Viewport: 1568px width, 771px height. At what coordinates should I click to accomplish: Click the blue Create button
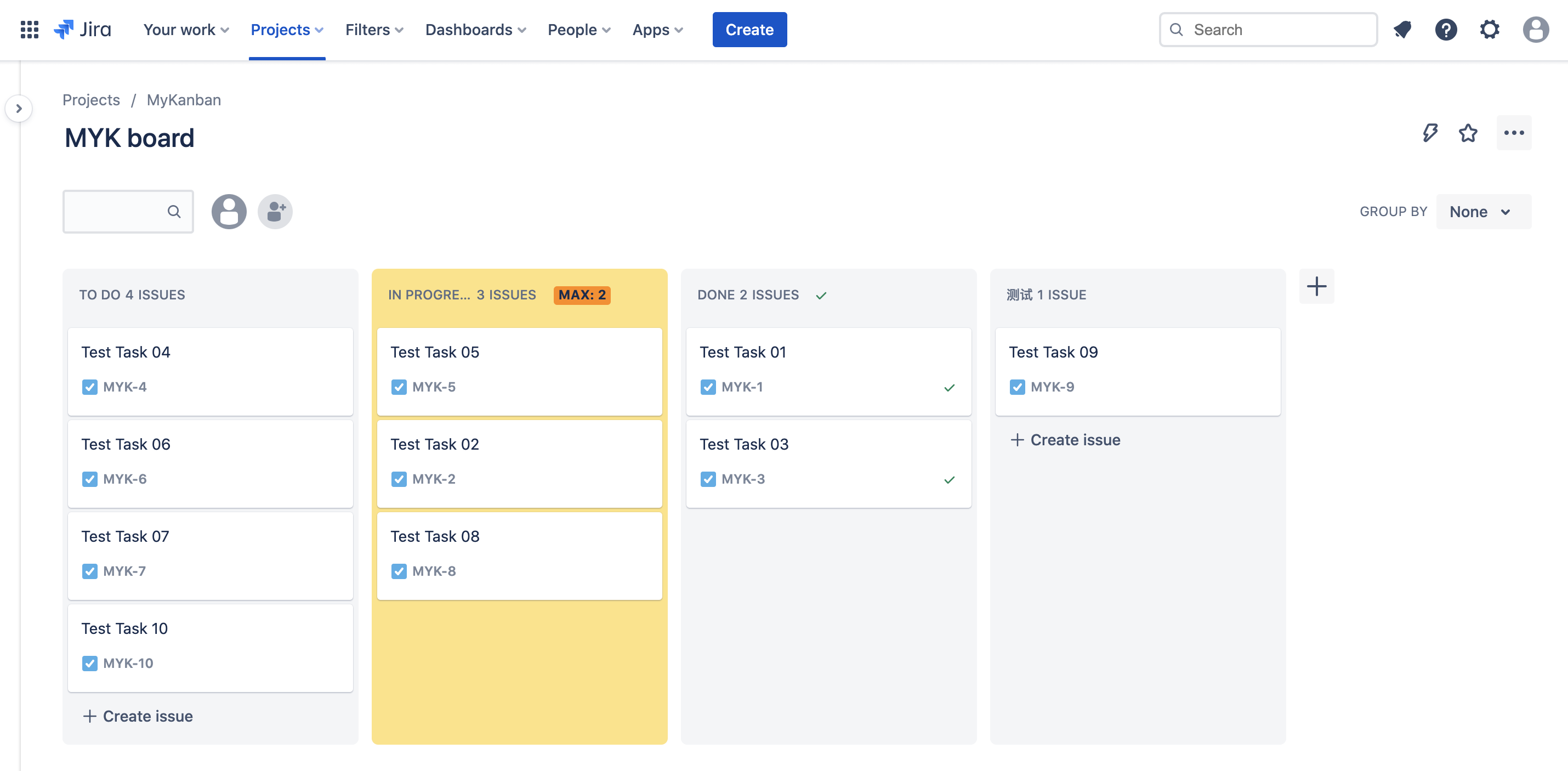[x=749, y=29]
